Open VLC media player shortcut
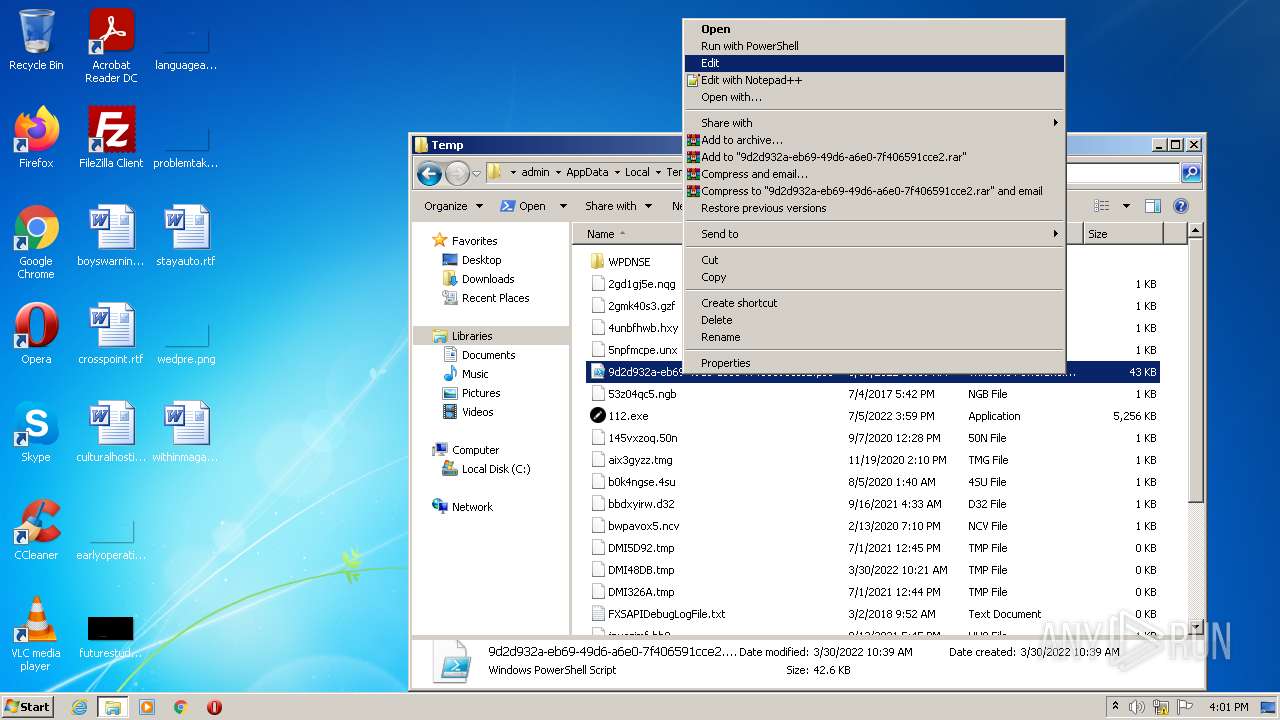Image resolution: width=1280 pixels, height=720 pixels. coord(36,634)
